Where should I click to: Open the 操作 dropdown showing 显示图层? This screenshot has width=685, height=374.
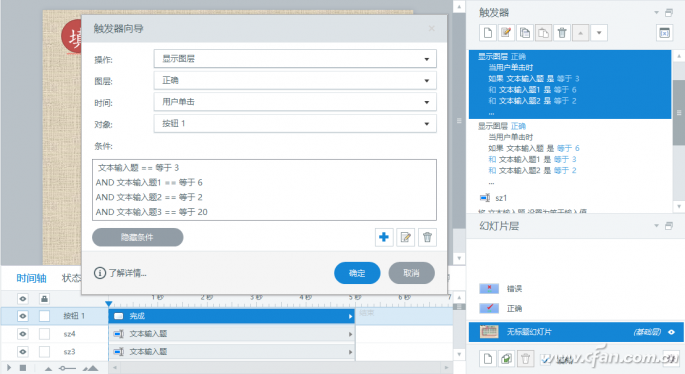295,59
